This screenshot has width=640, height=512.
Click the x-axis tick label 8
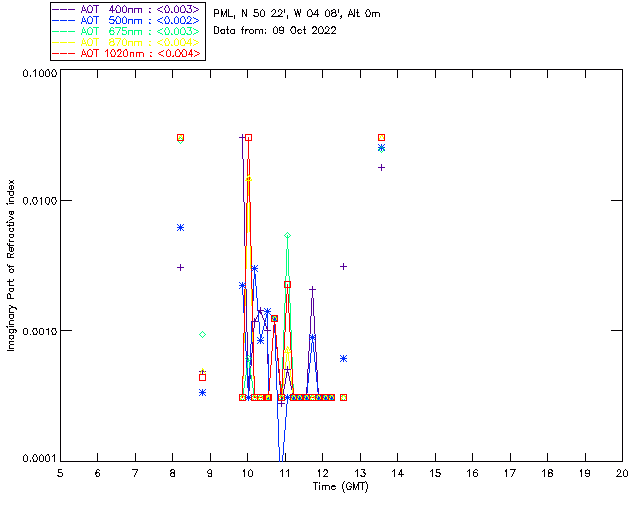(173, 473)
